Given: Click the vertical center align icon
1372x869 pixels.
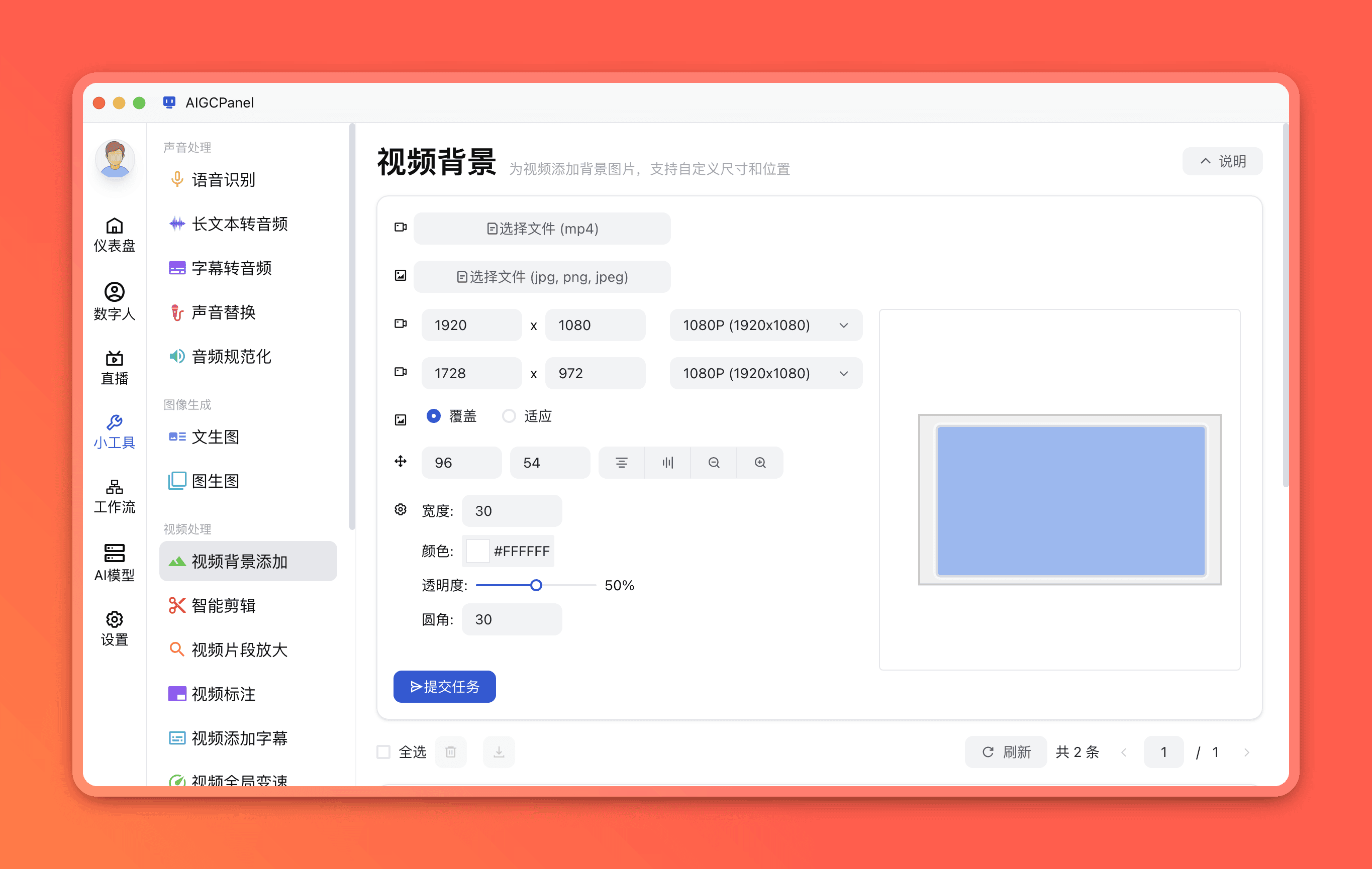Looking at the screenshot, I should coord(668,463).
